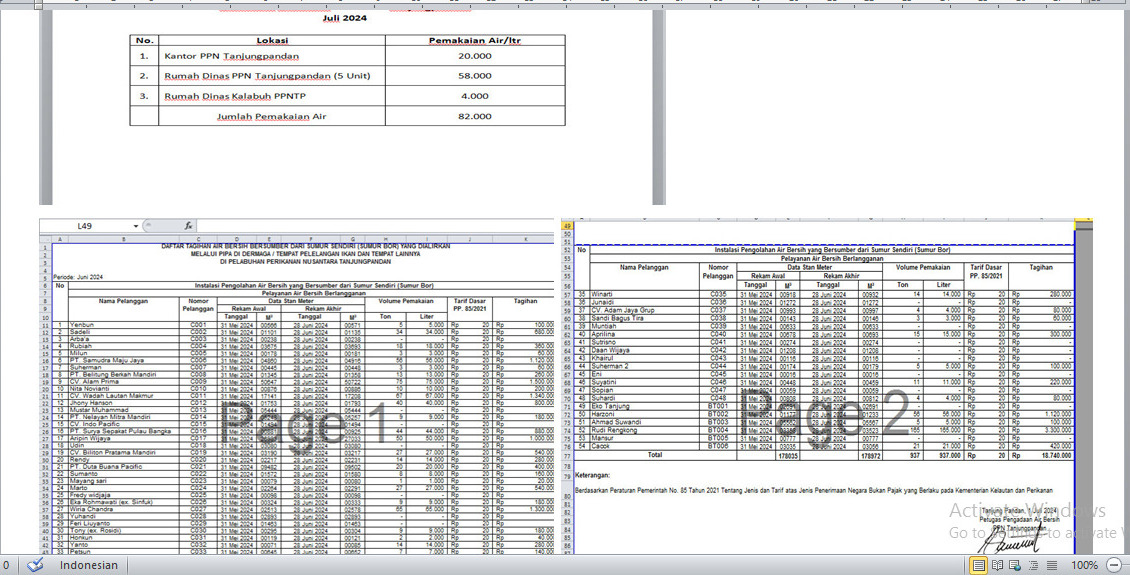Switch to Outline view
The width and height of the screenshot is (1130, 575).
click(x=1034, y=565)
